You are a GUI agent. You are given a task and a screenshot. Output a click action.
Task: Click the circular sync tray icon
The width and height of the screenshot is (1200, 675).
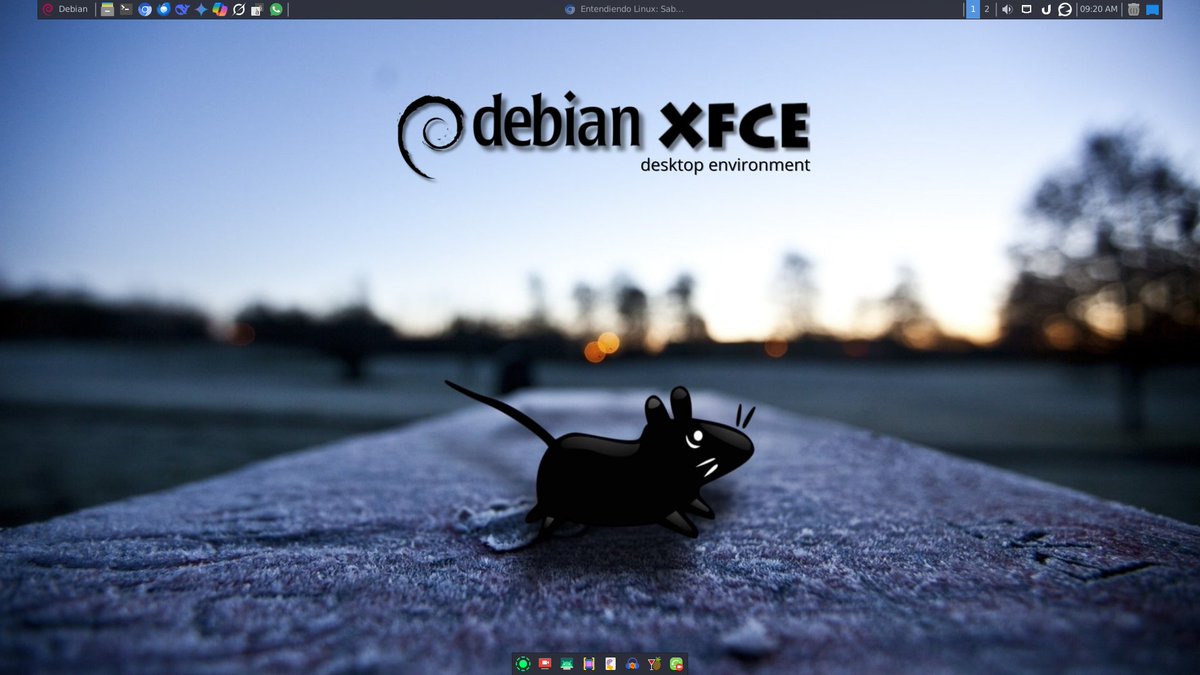pos(1065,9)
